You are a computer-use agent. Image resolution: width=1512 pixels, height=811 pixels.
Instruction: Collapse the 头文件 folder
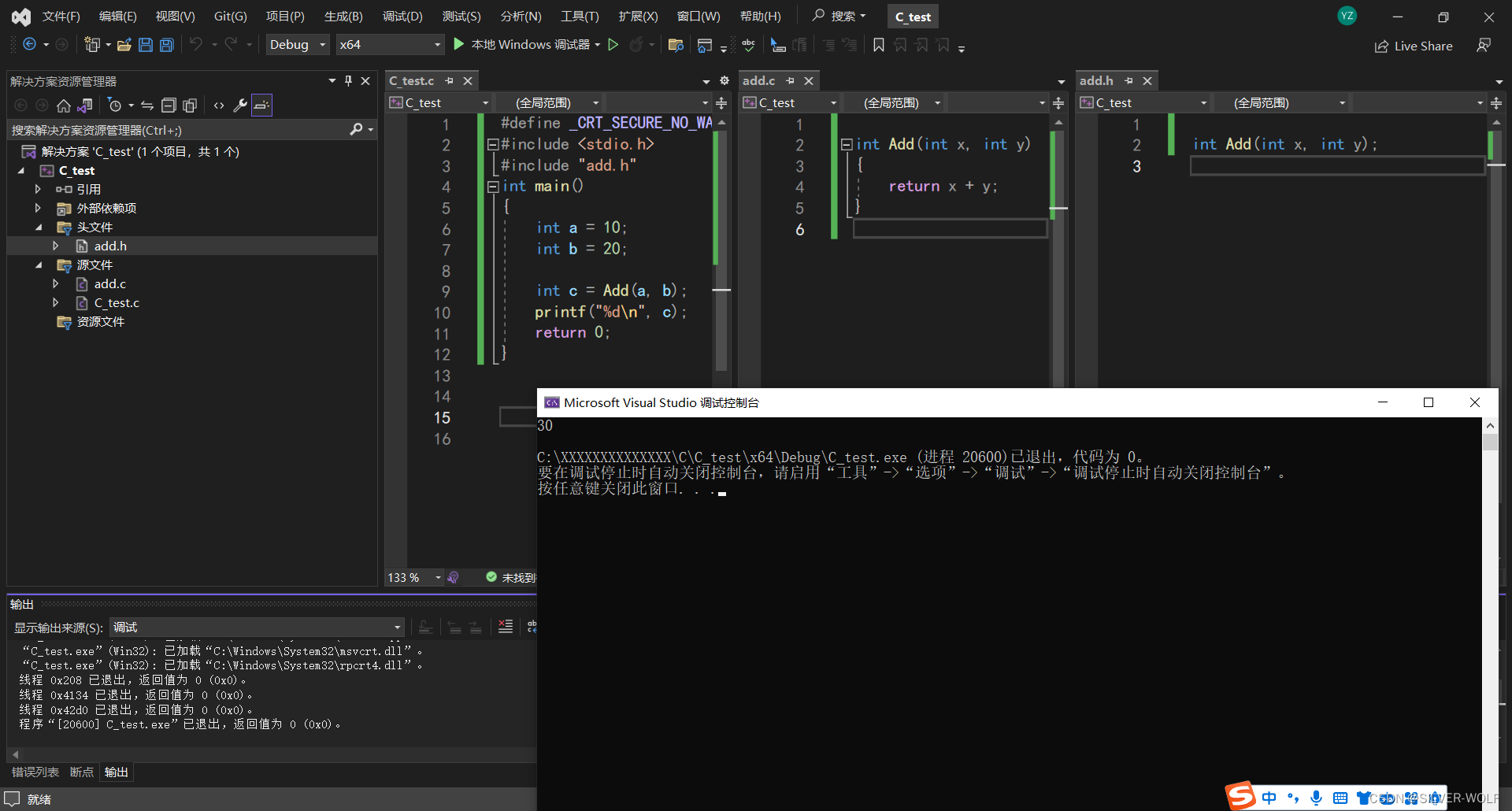(x=38, y=227)
